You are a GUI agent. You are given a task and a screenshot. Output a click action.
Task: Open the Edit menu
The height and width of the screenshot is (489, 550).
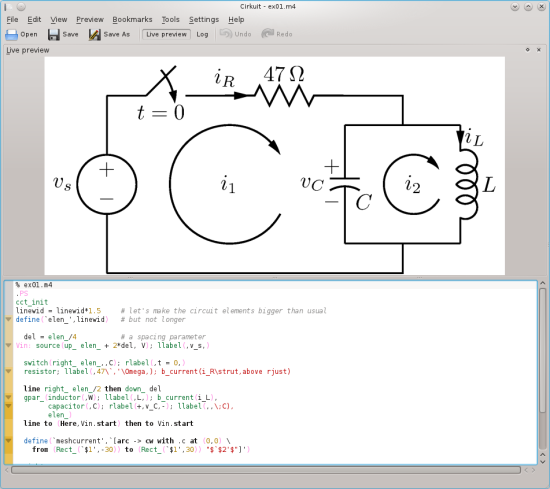click(34, 20)
